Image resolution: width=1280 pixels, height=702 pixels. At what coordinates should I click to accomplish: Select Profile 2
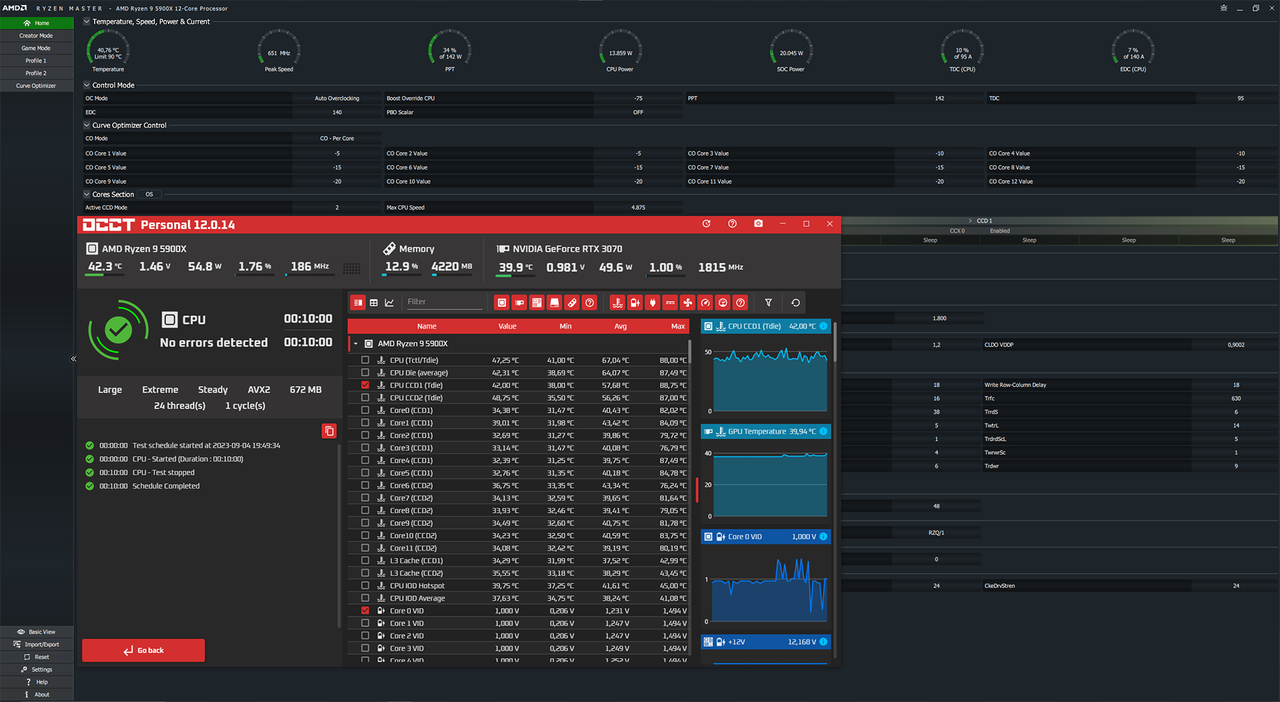tap(36, 73)
